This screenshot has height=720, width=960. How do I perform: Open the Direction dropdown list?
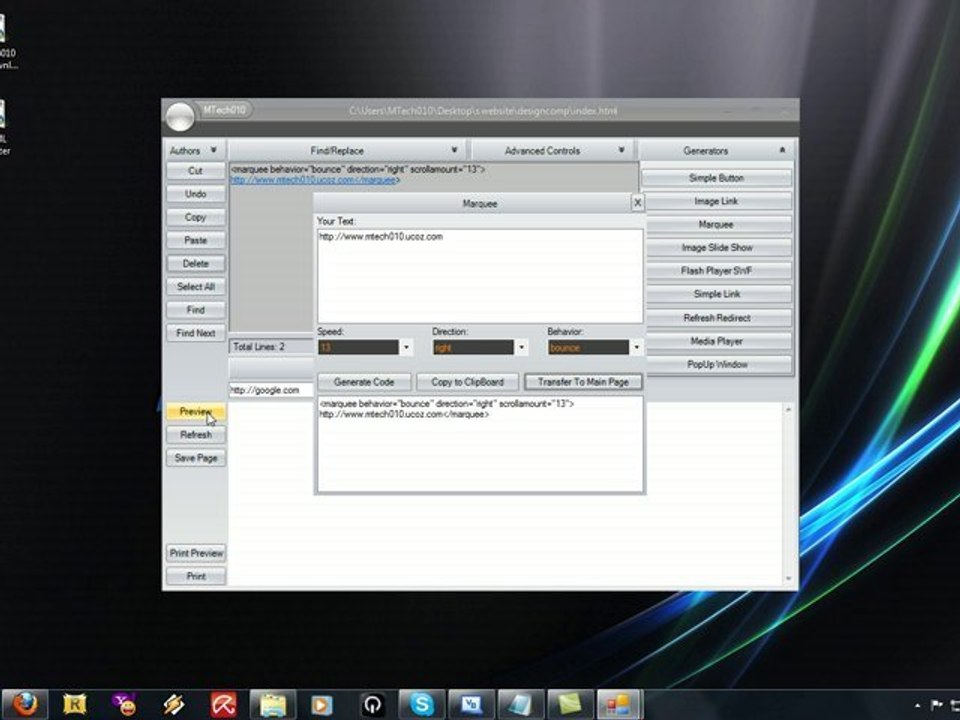coord(521,348)
